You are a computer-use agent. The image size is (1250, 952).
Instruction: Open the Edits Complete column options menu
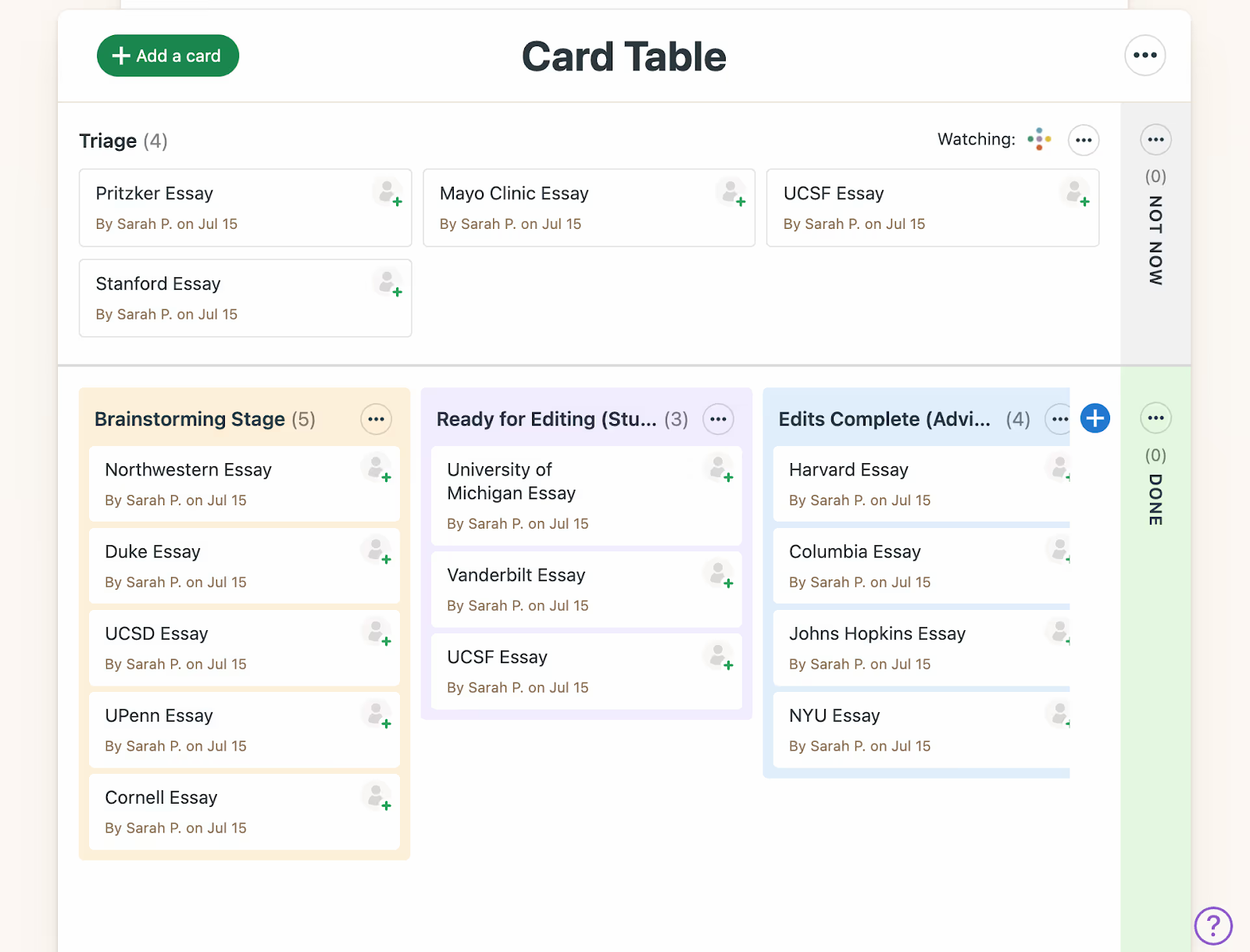[1059, 419]
